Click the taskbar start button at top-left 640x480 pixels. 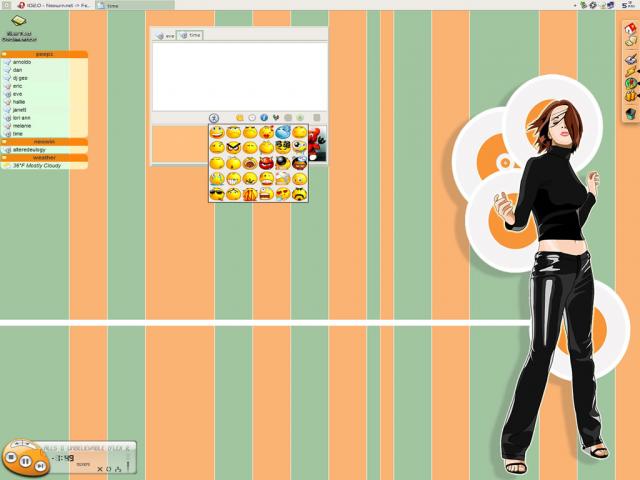coord(7,5)
